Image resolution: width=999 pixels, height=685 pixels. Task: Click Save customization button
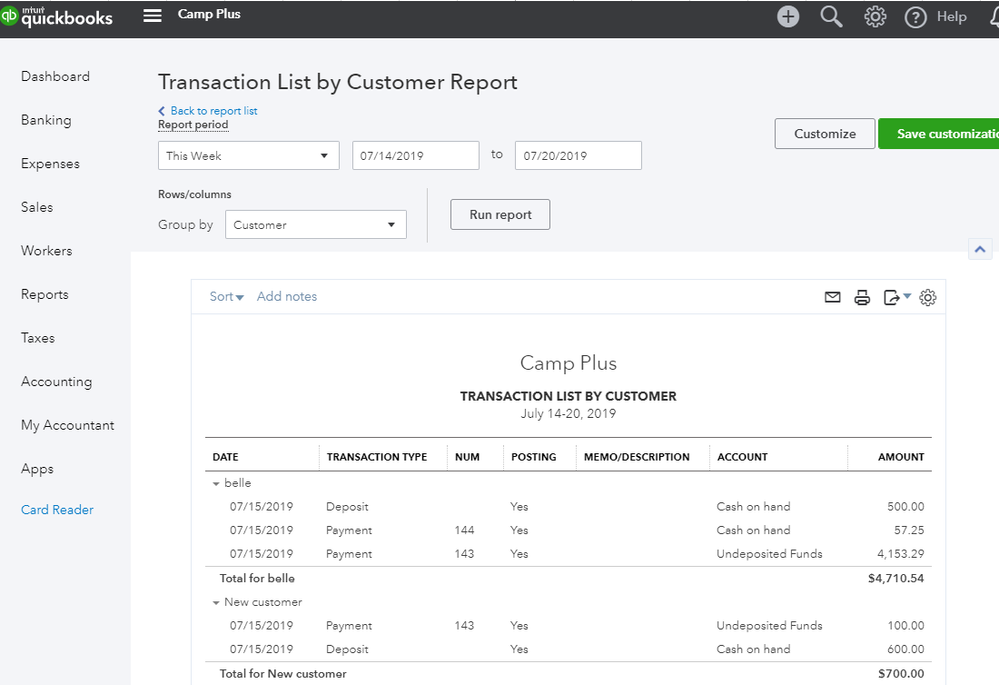click(x=938, y=134)
